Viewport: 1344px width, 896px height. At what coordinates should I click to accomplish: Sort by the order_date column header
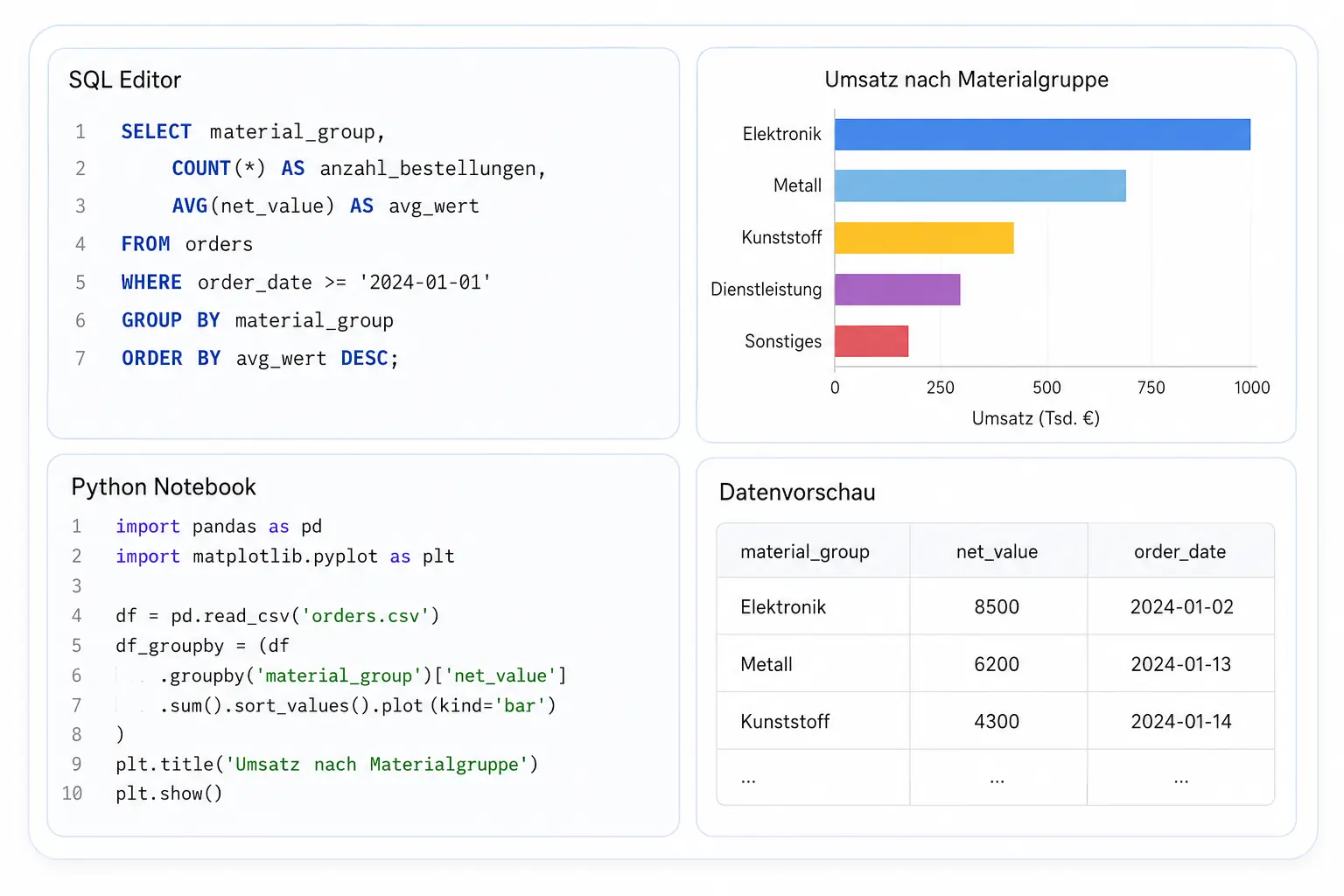pos(1179,551)
